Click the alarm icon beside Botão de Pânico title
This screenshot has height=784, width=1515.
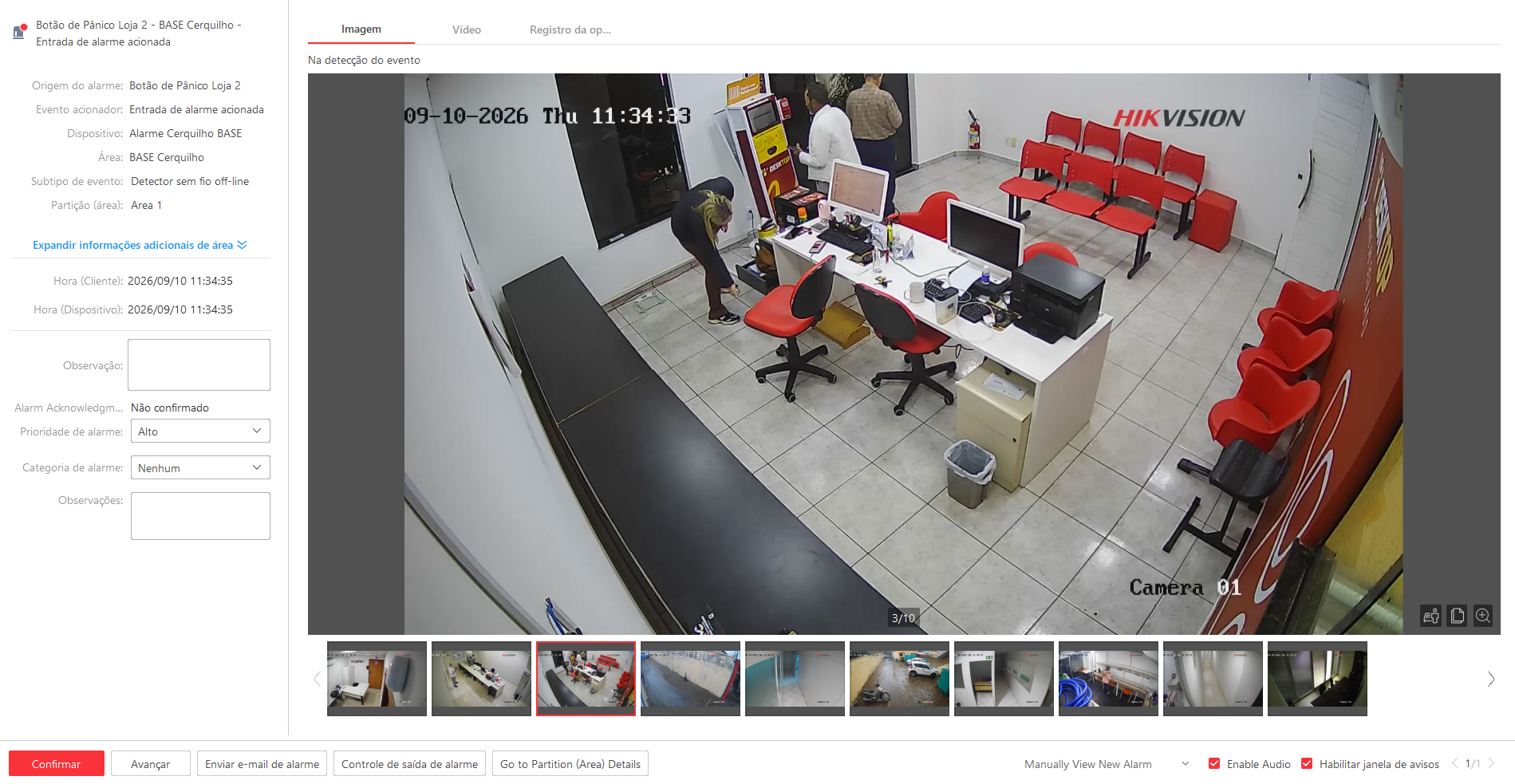[x=19, y=32]
